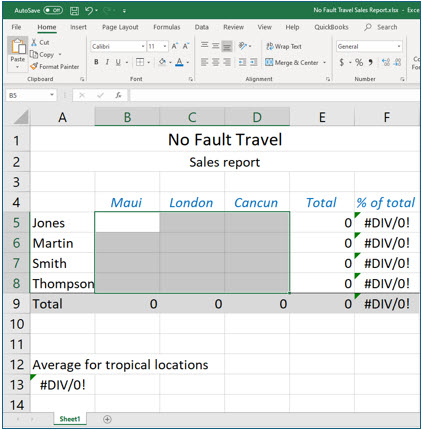Click the formula bar input
The width and height of the screenshot is (422, 430).
(x=275, y=95)
